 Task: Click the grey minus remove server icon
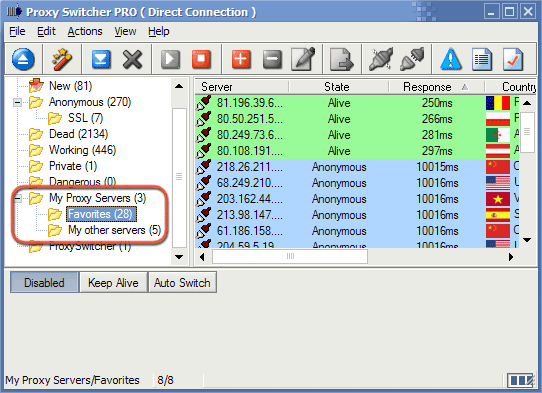pos(272,59)
